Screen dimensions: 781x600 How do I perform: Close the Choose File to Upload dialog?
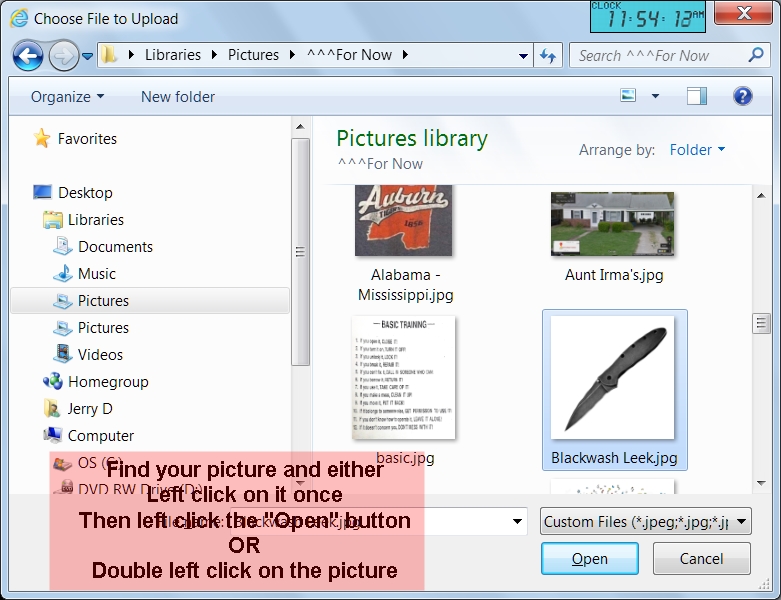743,12
